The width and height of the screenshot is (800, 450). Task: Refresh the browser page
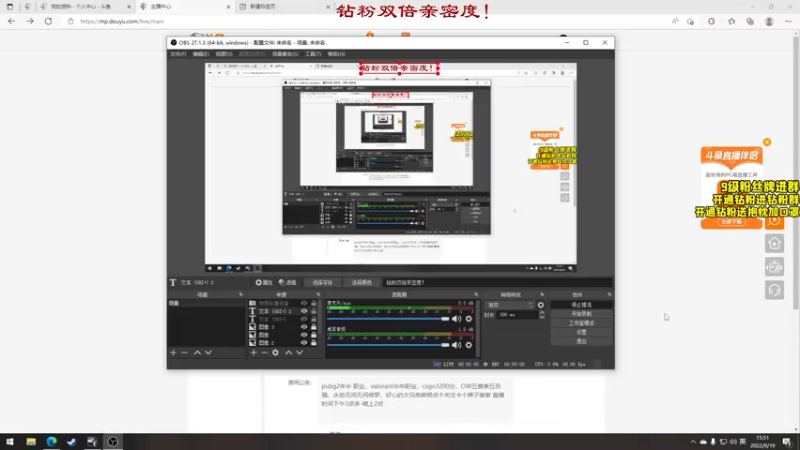coord(48,21)
